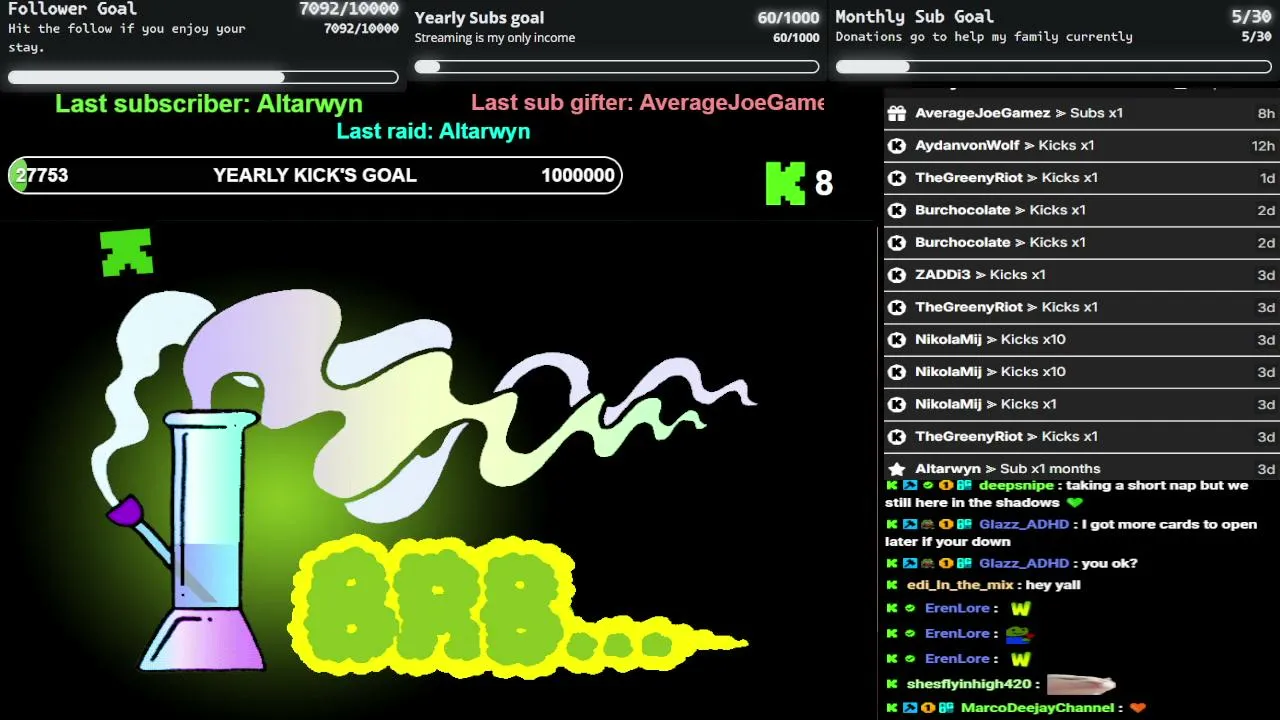Click 'YEARLY KICK'S GOAL' label
Image resolution: width=1280 pixels, height=720 pixels.
pyautogui.click(x=315, y=176)
